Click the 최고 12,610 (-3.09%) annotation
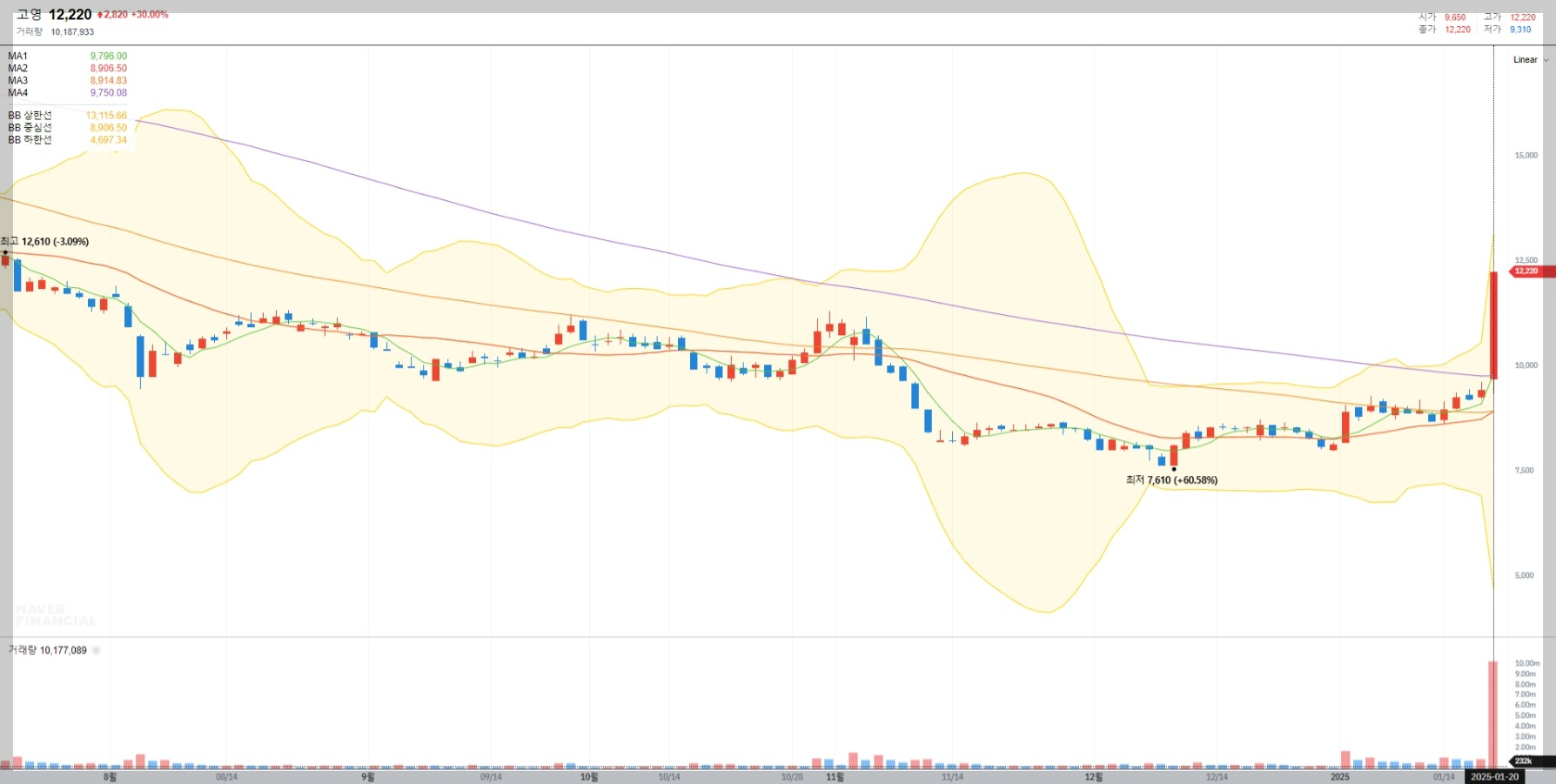Image resolution: width=1556 pixels, height=784 pixels. [45, 242]
